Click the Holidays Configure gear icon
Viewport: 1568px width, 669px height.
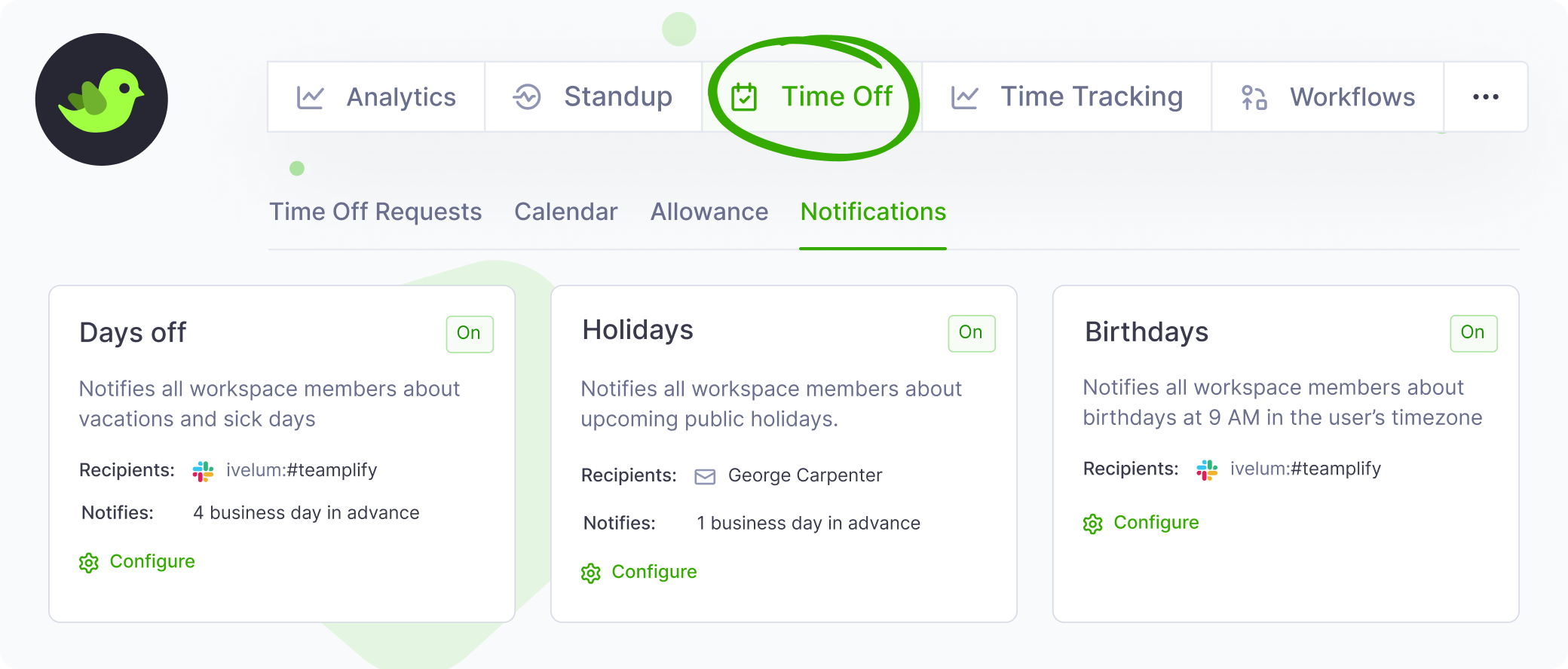coord(591,573)
